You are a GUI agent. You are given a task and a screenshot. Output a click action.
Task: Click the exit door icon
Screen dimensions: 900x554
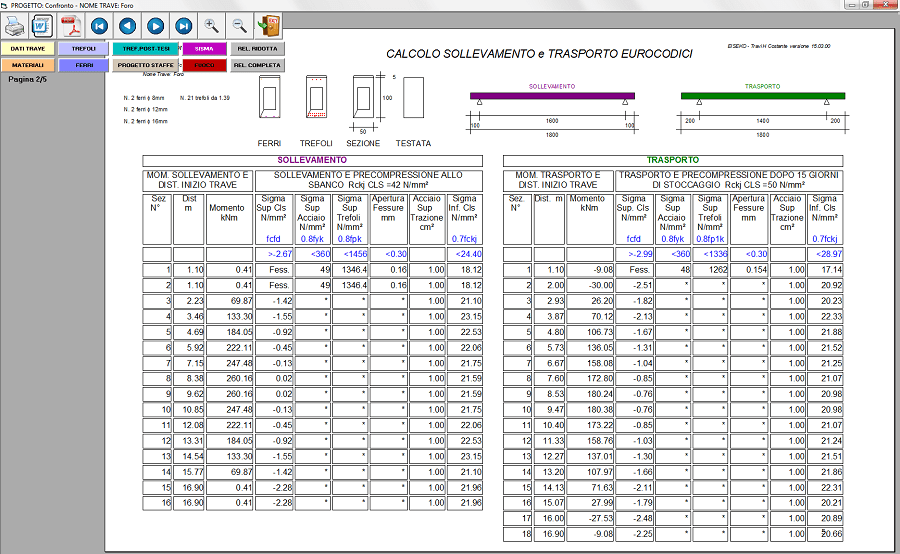(x=268, y=26)
